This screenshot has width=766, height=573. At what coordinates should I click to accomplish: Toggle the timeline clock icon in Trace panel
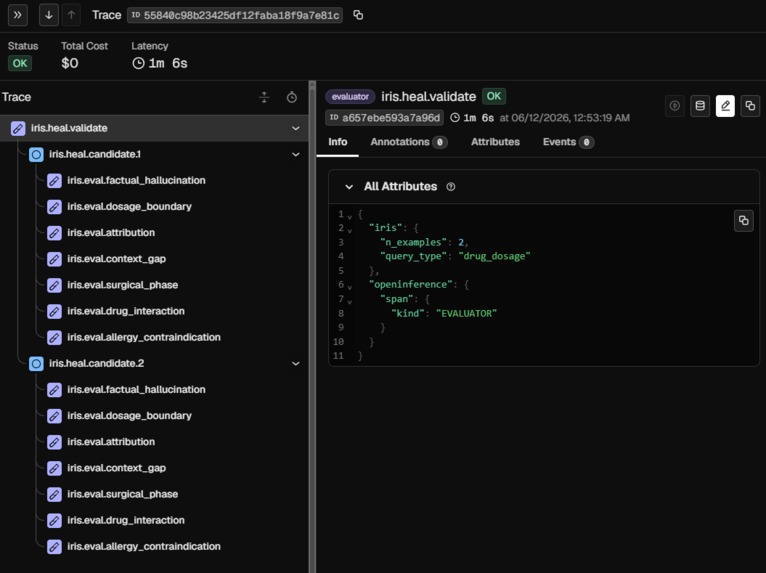tap(292, 97)
